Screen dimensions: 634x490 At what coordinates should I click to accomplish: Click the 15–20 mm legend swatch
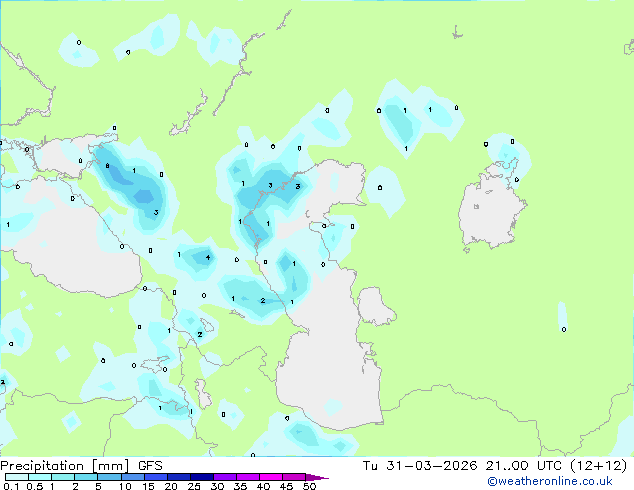(155, 477)
